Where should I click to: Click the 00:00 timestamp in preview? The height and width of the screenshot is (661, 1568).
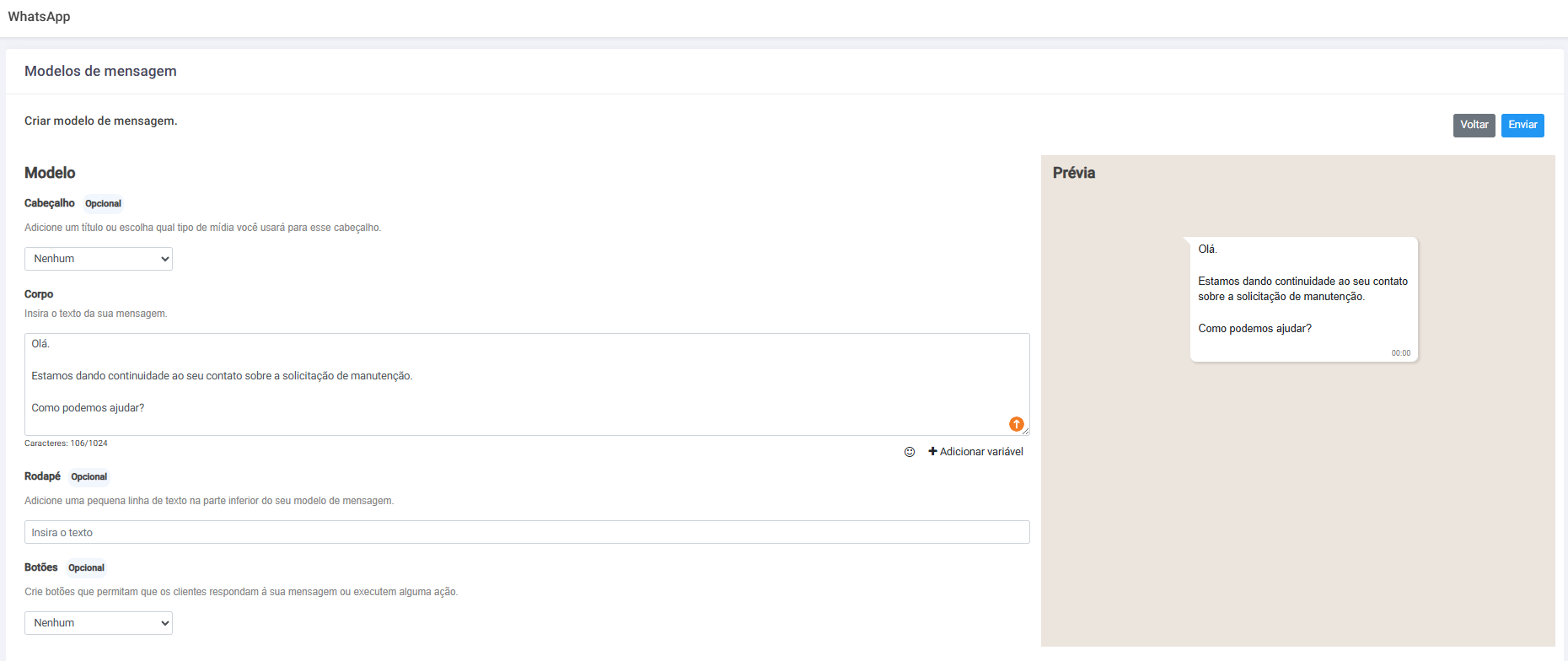[x=1400, y=353]
